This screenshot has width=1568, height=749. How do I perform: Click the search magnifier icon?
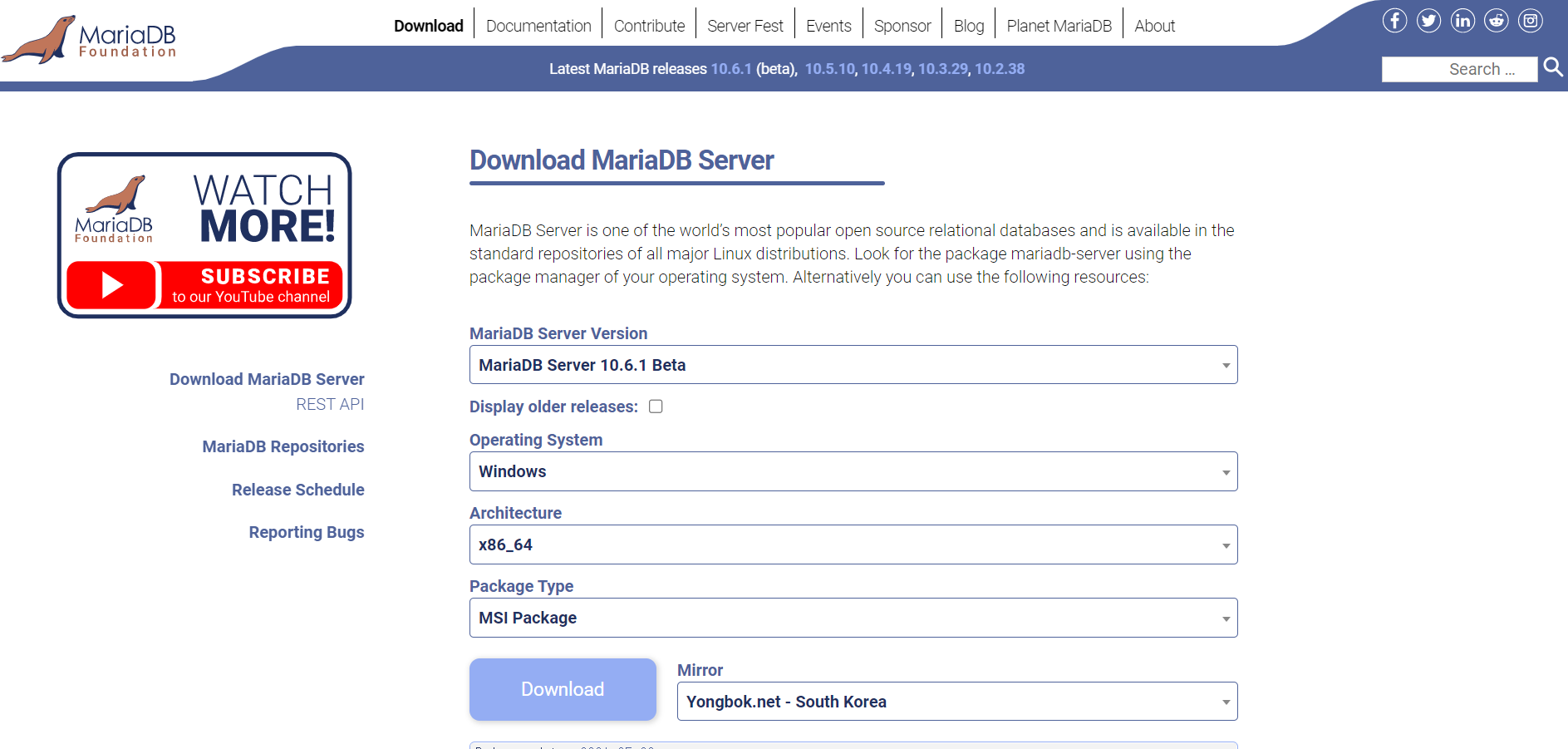pyautogui.click(x=1553, y=67)
